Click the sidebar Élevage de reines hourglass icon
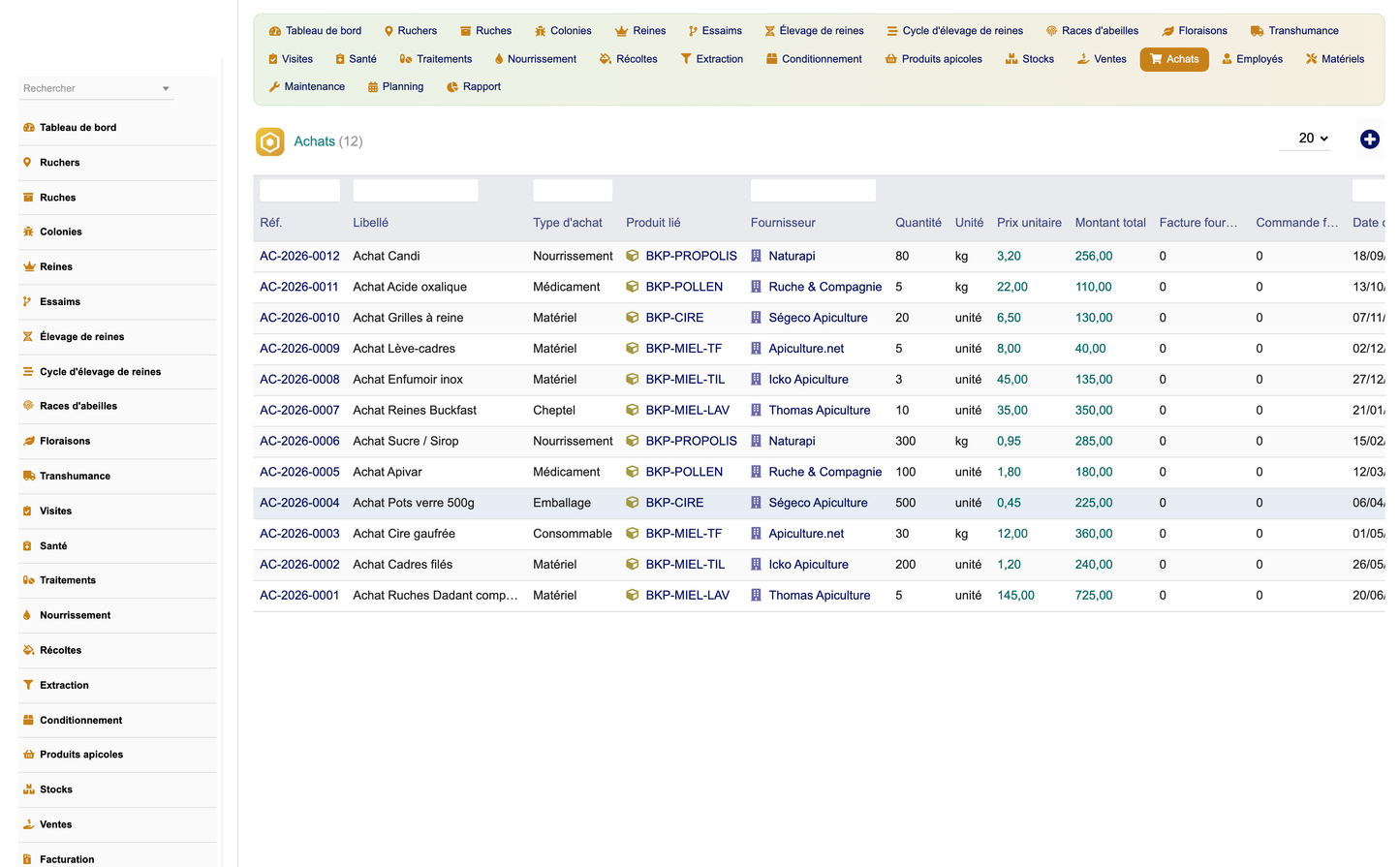 [28, 337]
